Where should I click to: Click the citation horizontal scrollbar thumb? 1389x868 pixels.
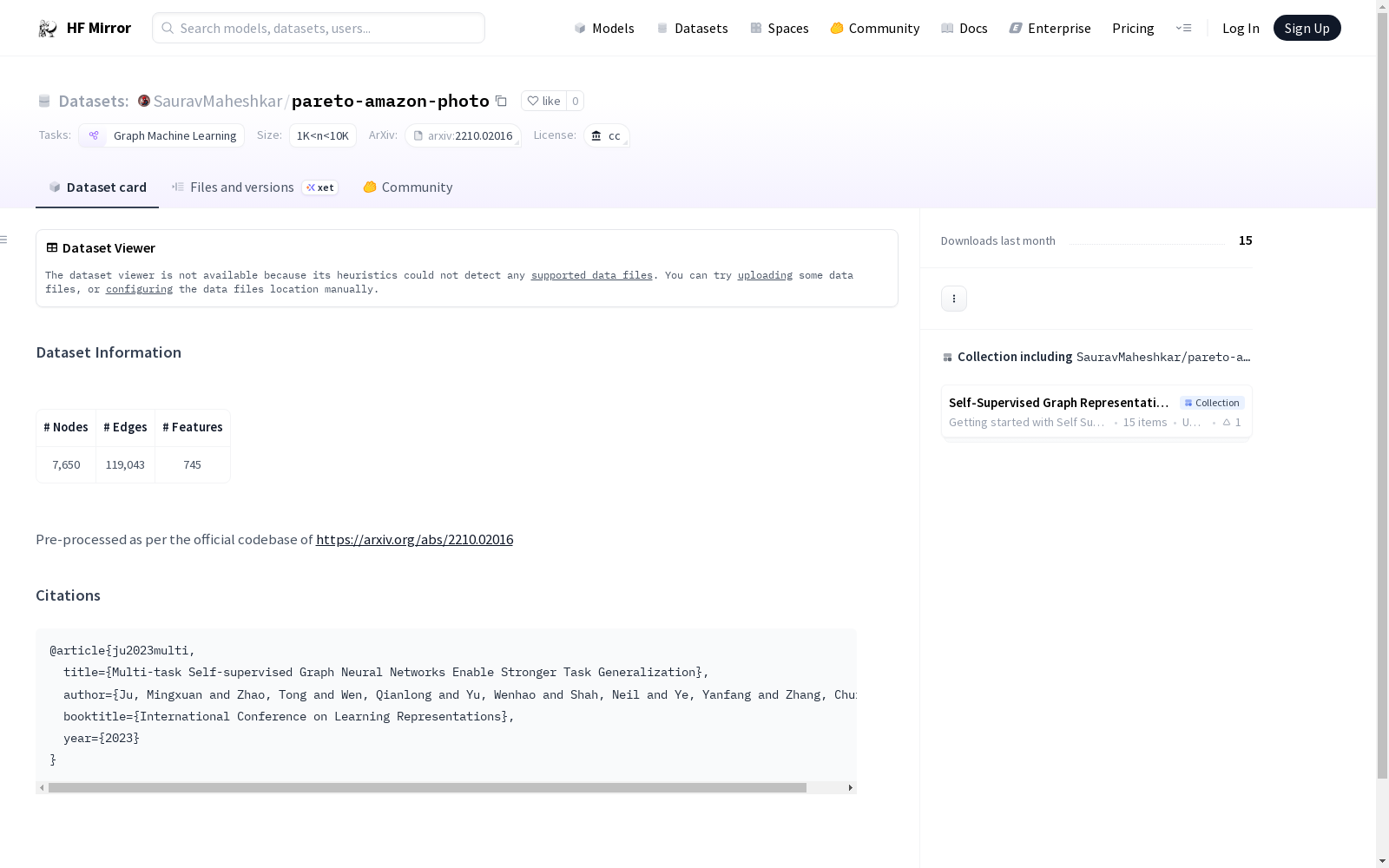[427, 787]
